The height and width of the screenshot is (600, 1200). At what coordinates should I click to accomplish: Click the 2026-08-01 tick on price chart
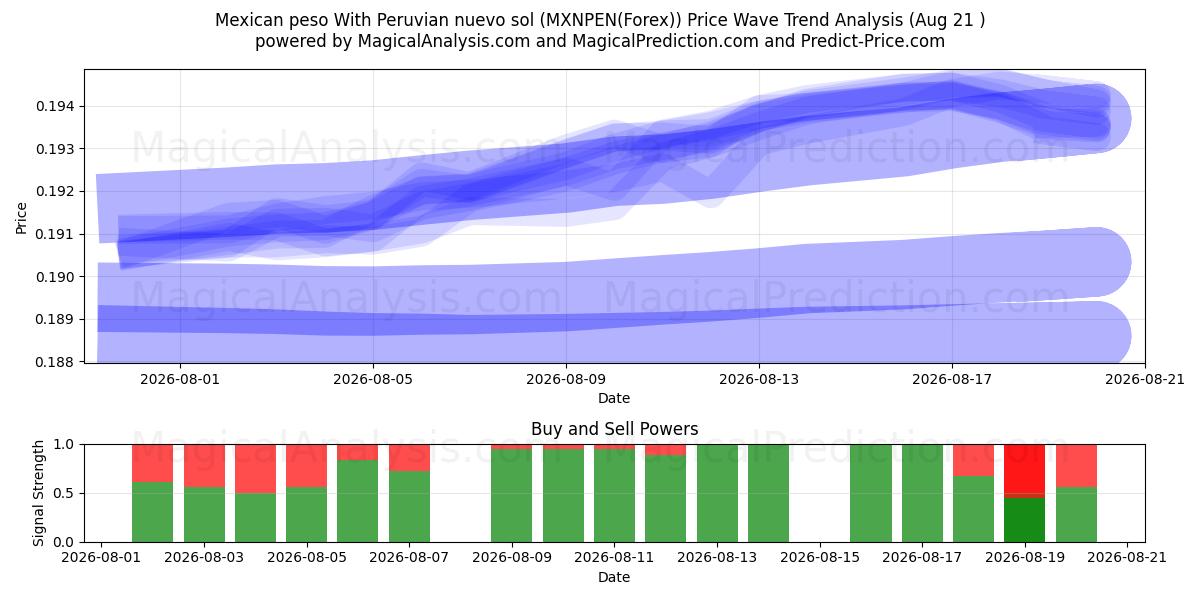[x=180, y=379]
